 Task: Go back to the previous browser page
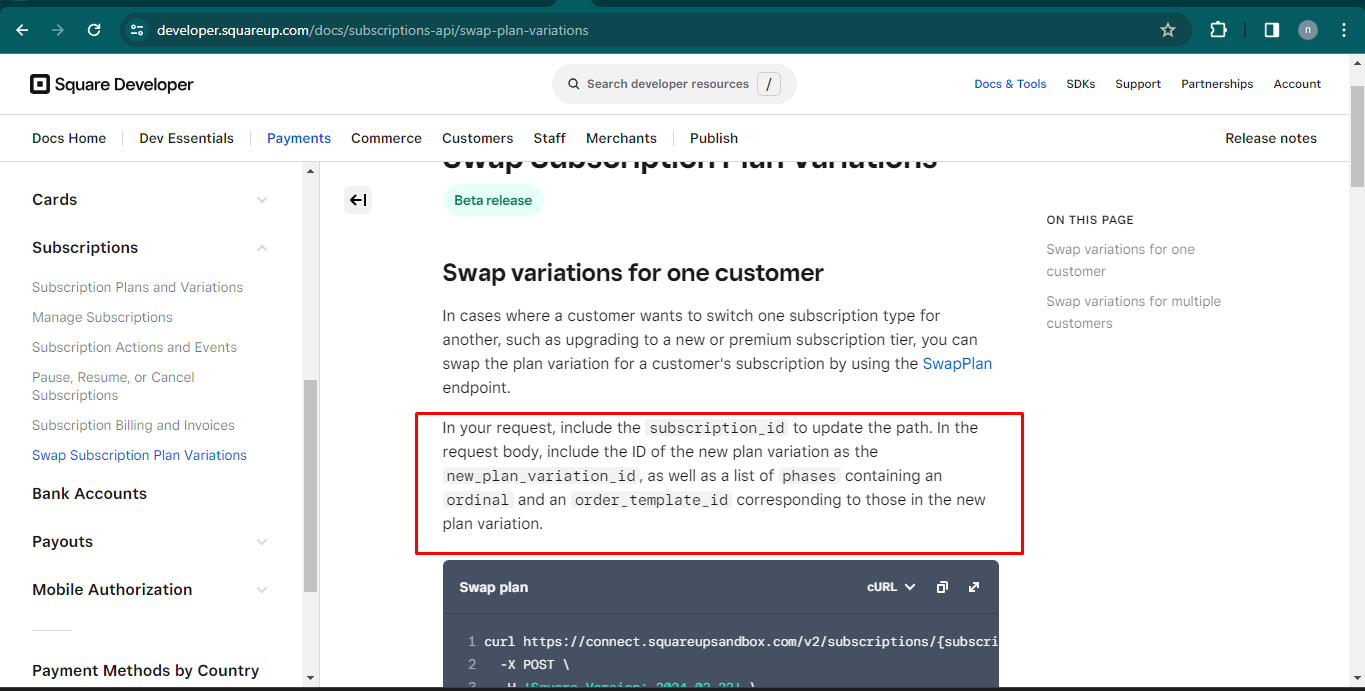click(22, 30)
